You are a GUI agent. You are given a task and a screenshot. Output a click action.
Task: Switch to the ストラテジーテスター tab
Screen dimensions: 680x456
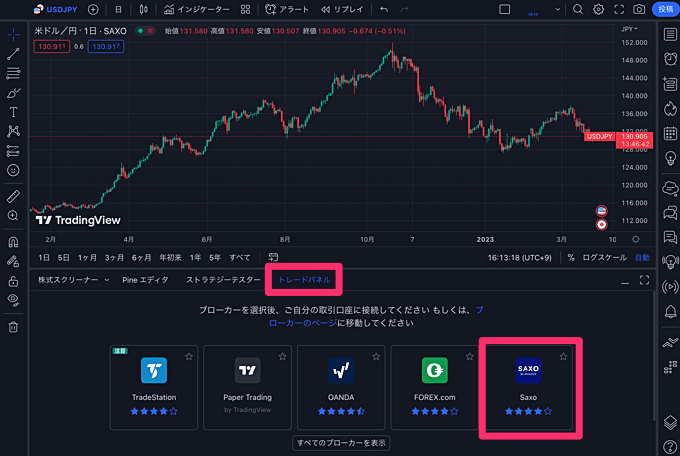(x=223, y=280)
